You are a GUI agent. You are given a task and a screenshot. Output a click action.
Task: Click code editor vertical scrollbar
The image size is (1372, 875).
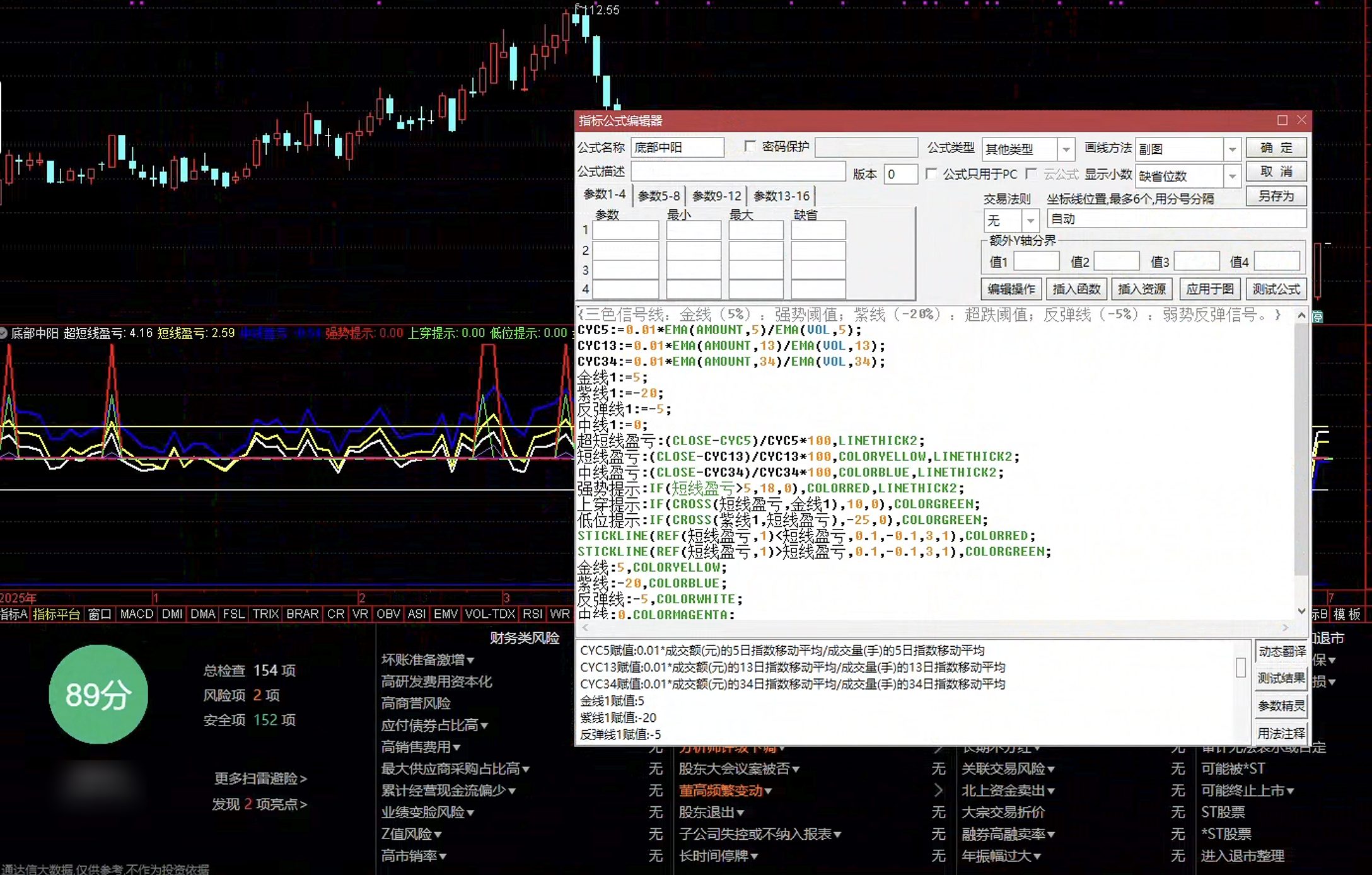click(x=1301, y=449)
